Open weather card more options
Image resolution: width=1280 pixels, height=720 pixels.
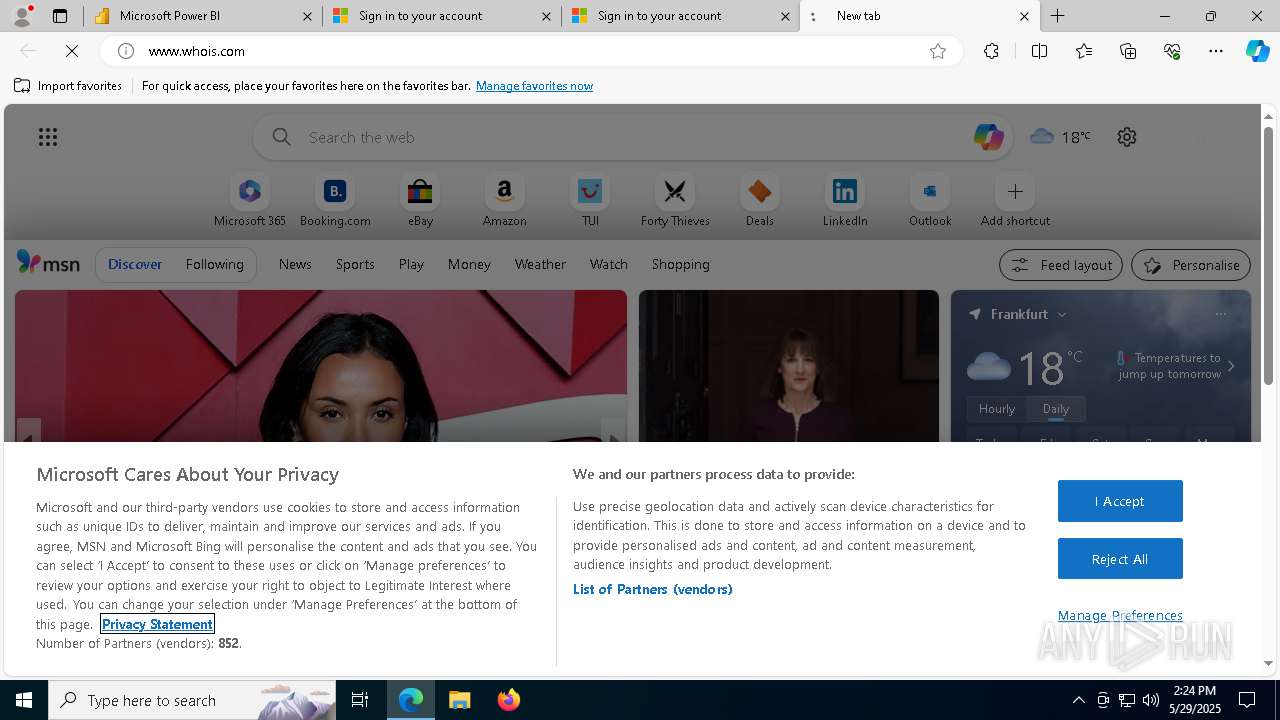coord(1220,314)
